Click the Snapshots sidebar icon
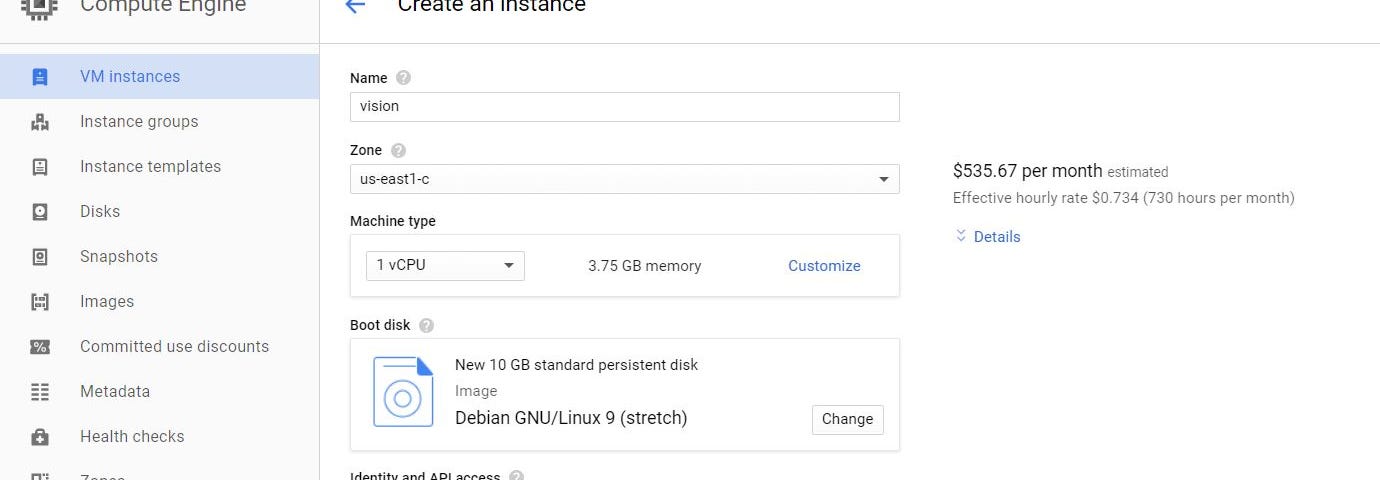1380x480 pixels. (x=40, y=257)
